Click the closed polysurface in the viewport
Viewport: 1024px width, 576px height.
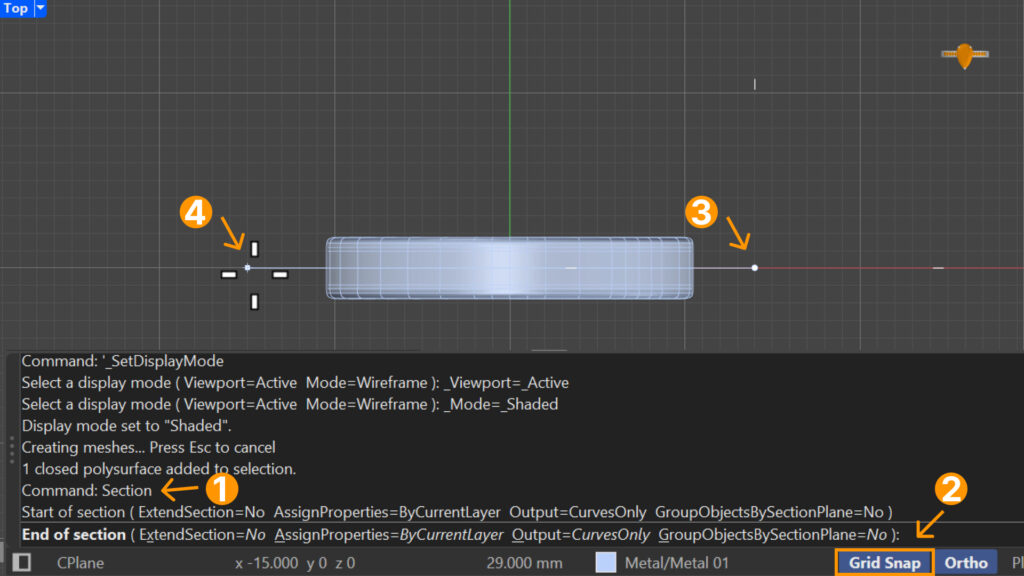click(509, 268)
